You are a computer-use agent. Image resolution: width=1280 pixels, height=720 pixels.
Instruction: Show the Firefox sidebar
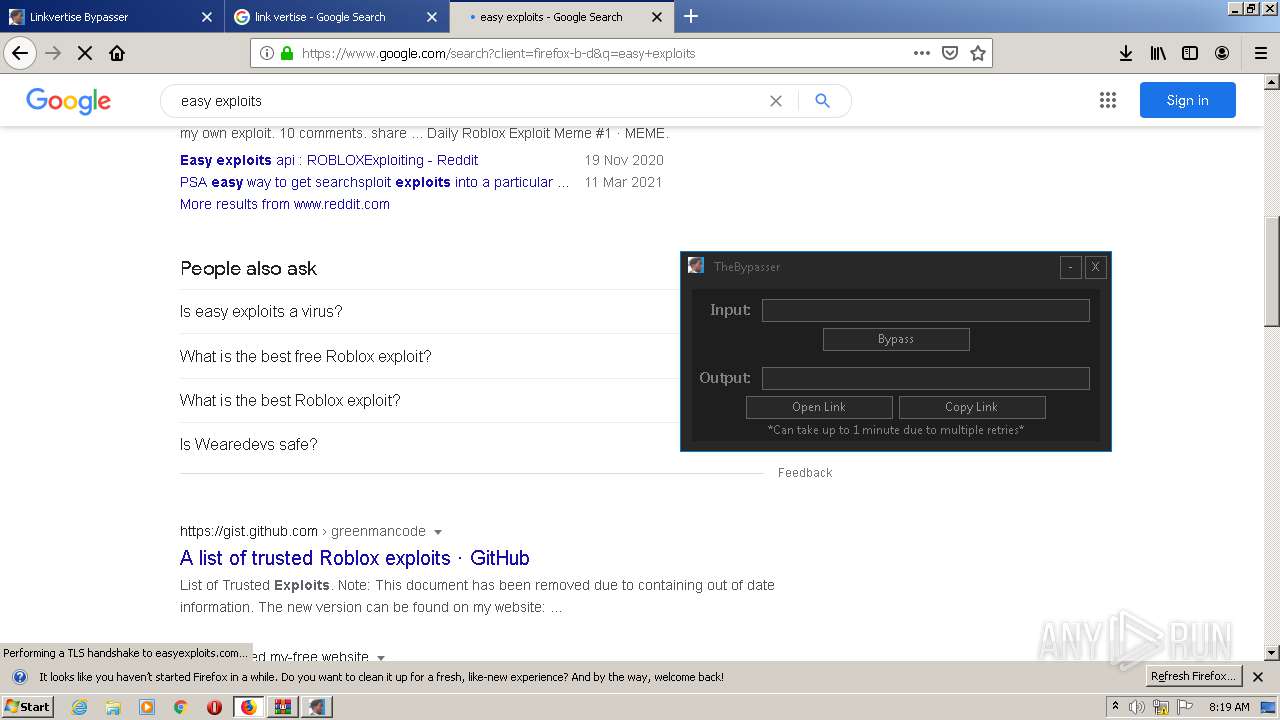[x=1190, y=53]
